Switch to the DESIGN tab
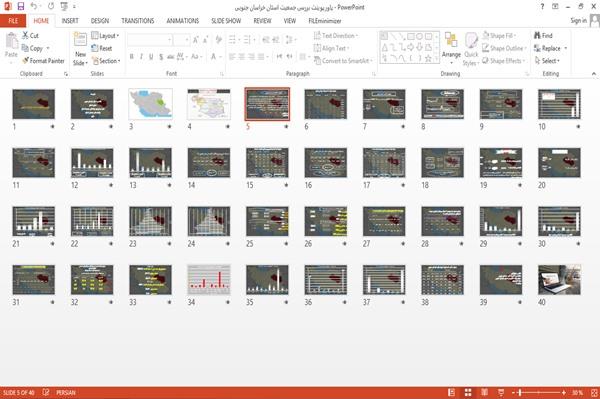Image resolution: width=600 pixels, height=399 pixels. click(100, 21)
